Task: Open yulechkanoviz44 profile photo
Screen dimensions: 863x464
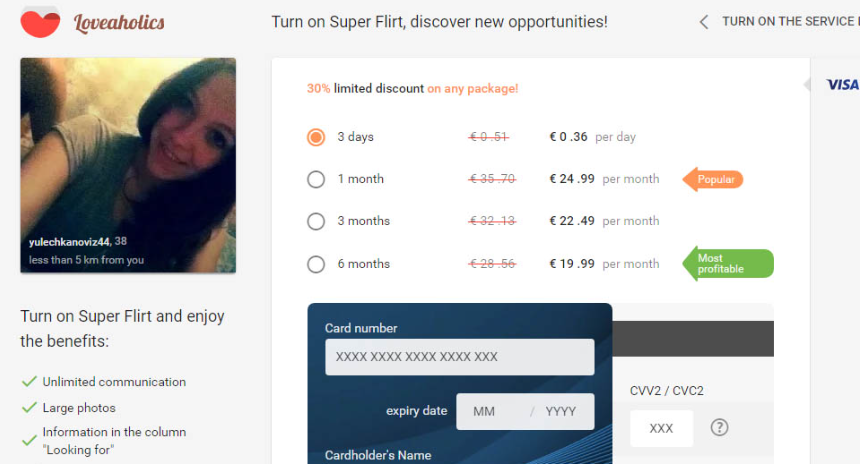Action: coord(128,165)
